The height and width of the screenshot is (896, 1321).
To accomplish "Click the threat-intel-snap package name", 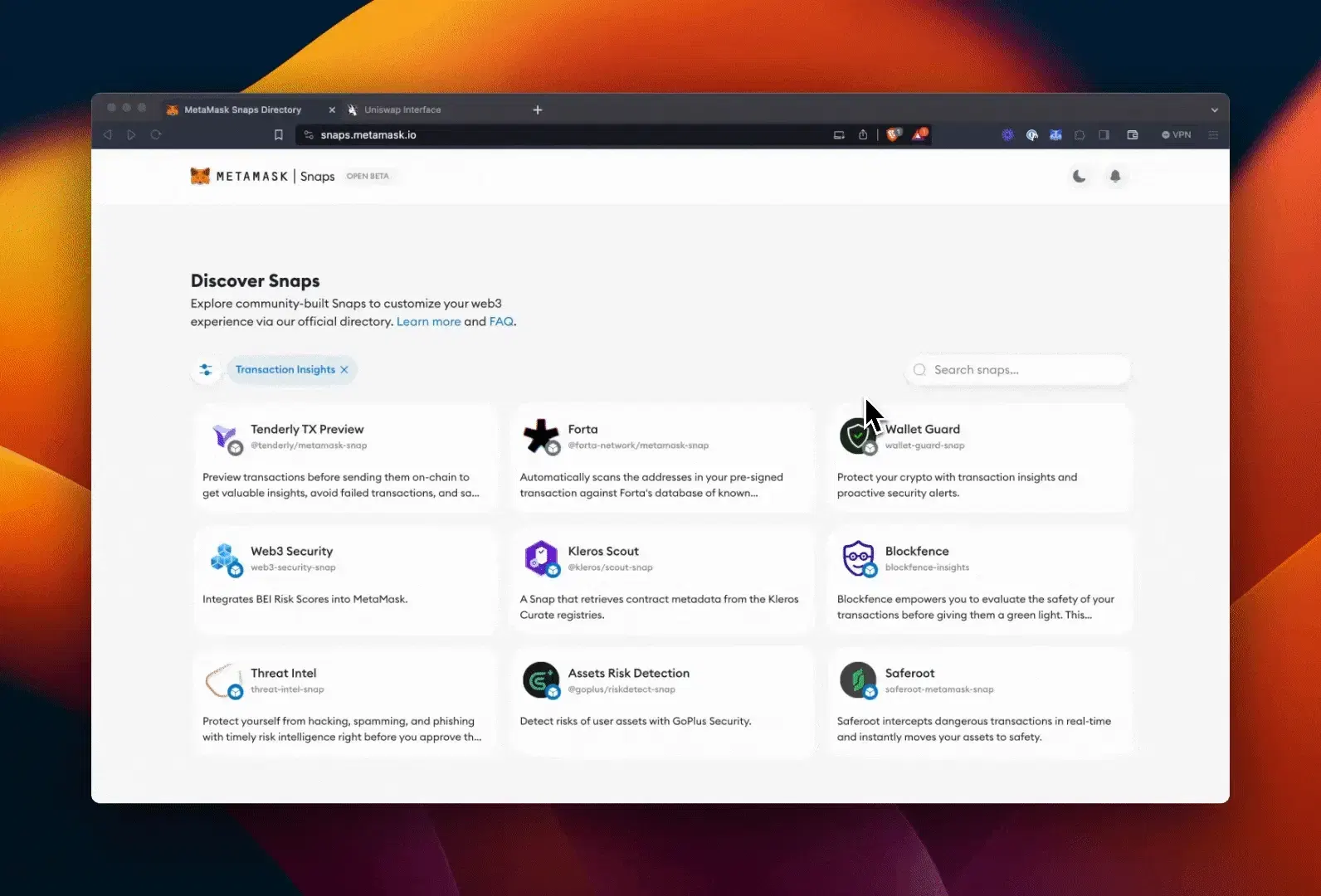I will (x=287, y=689).
